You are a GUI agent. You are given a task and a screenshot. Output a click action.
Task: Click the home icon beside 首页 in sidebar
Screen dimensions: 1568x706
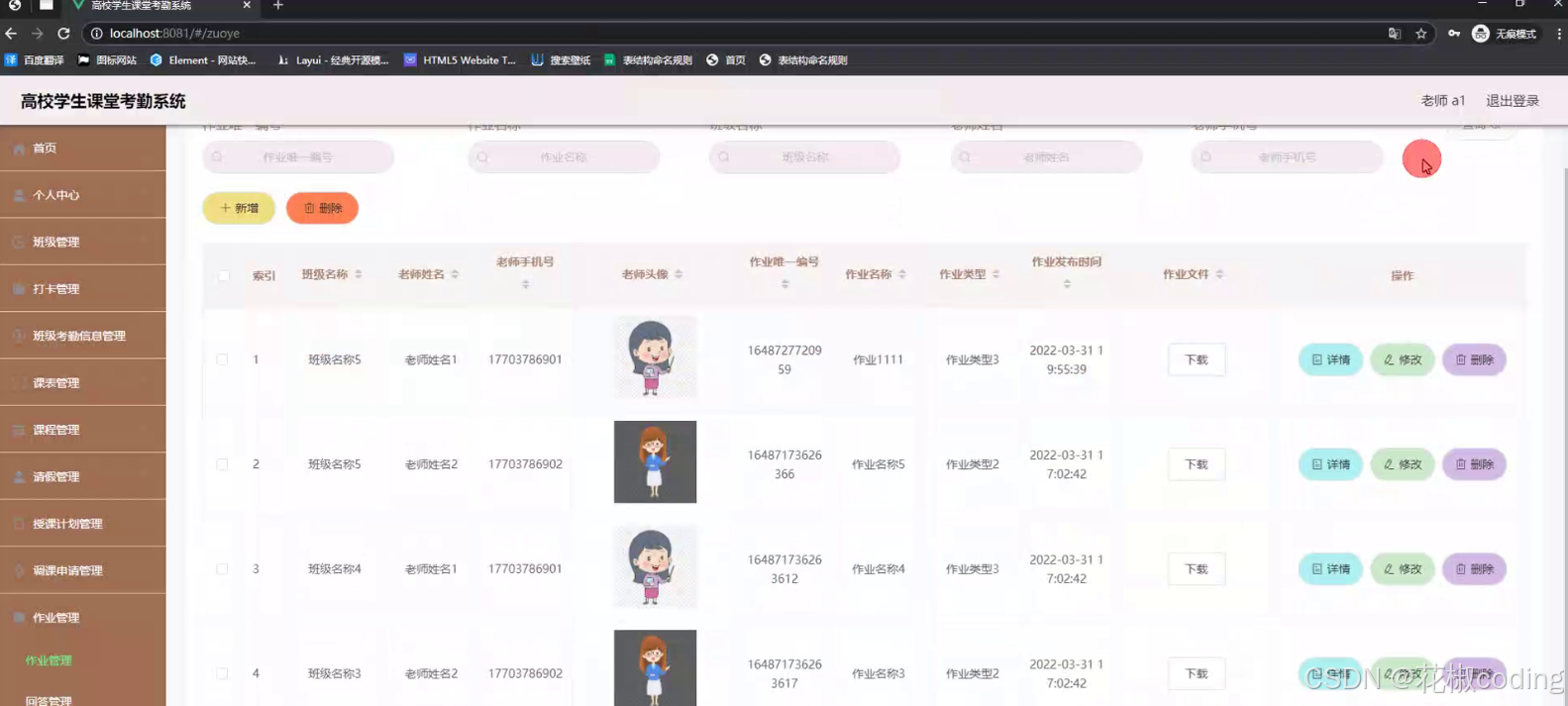(x=19, y=149)
